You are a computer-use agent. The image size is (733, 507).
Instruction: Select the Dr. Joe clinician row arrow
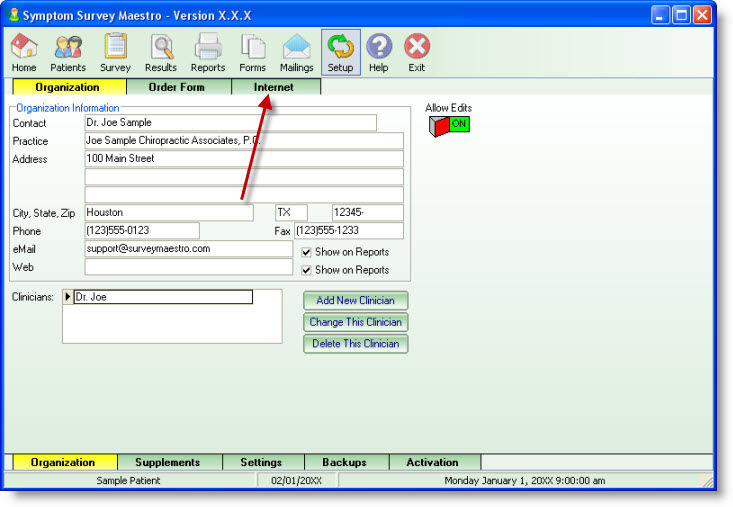(68, 297)
